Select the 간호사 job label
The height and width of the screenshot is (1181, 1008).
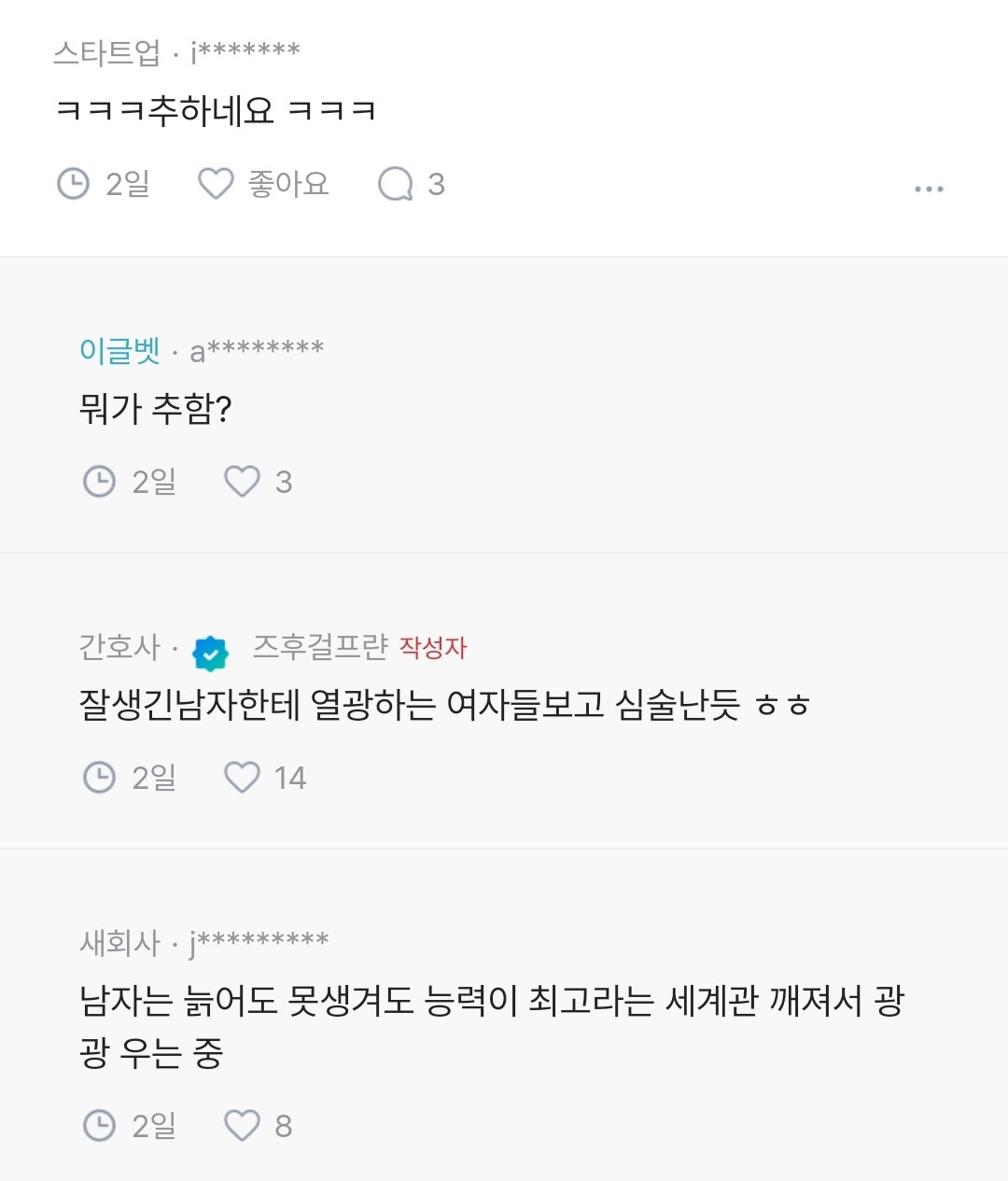pyautogui.click(x=120, y=646)
